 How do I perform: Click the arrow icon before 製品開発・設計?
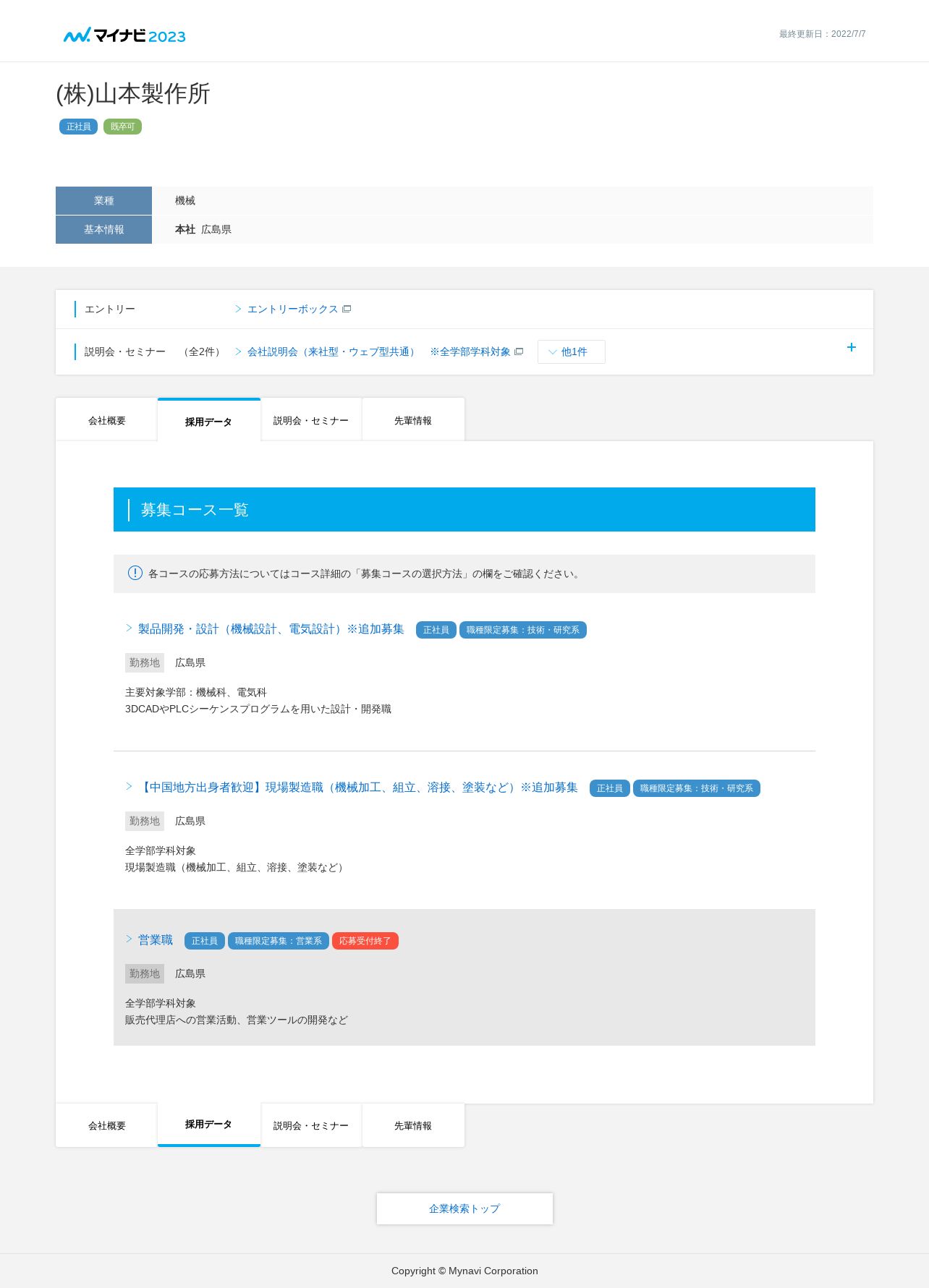129,628
